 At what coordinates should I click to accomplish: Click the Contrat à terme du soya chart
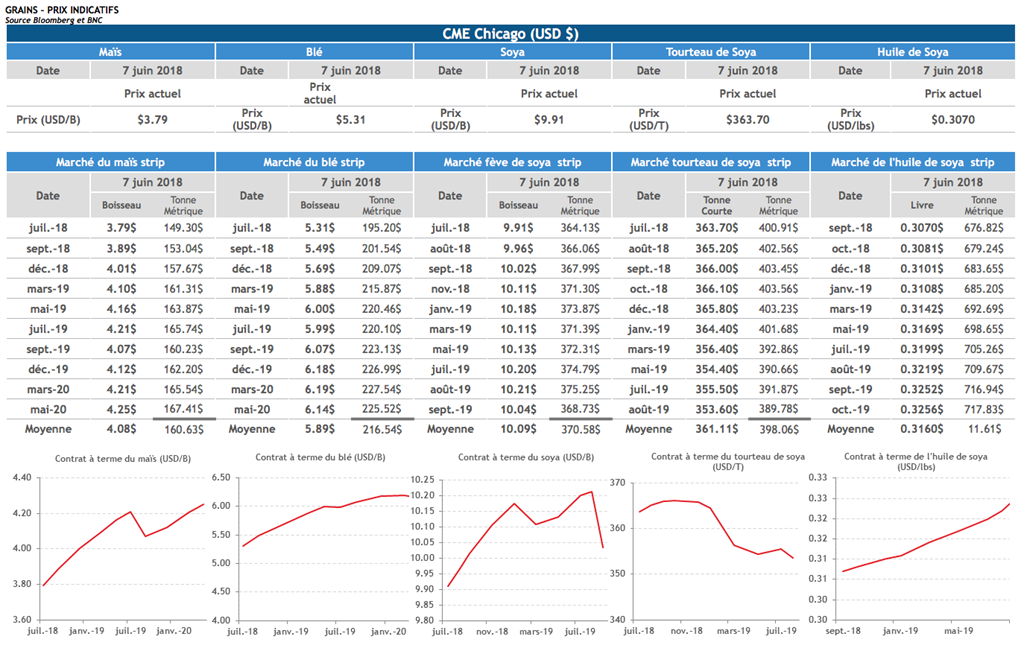click(x=520, y=545)
